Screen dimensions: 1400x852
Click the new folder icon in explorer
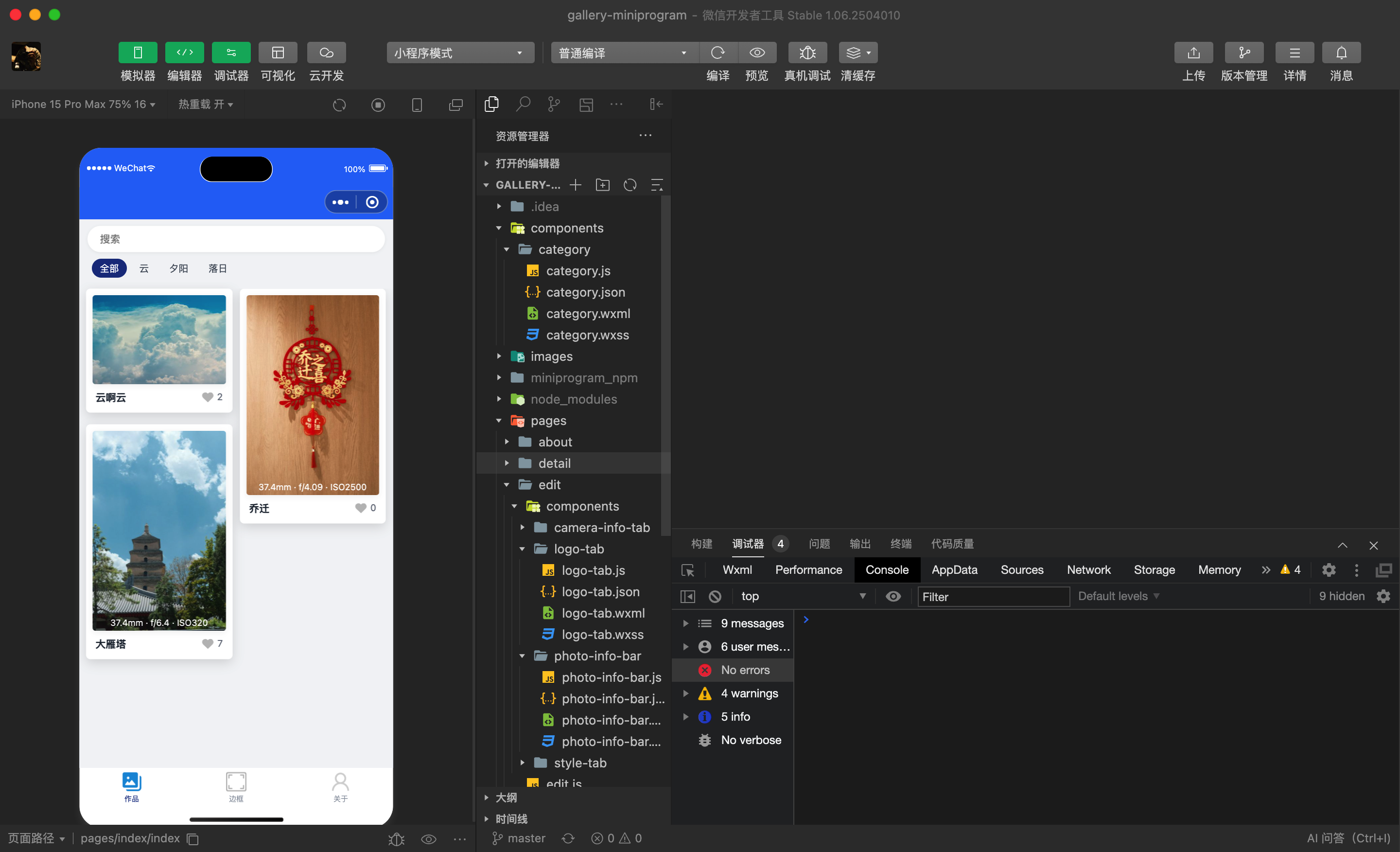[x=602, y=185]
